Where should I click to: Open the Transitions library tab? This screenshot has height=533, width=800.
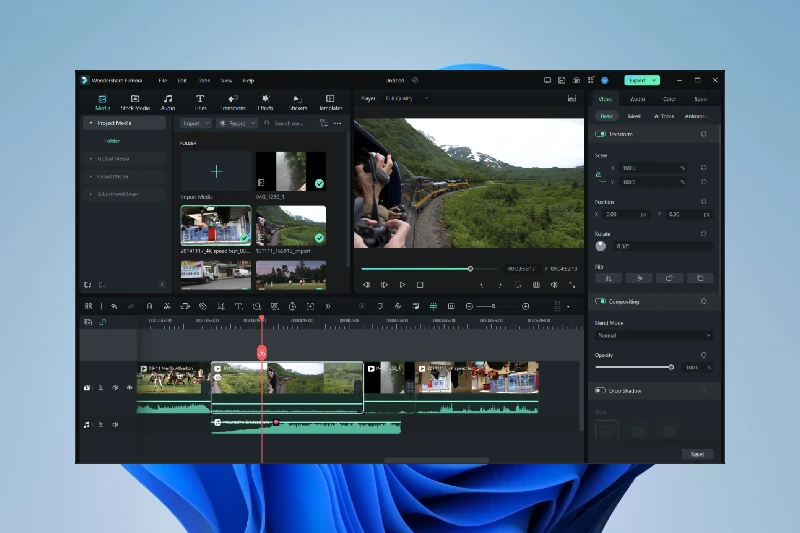pyautogui.click(x=233, y=102)
